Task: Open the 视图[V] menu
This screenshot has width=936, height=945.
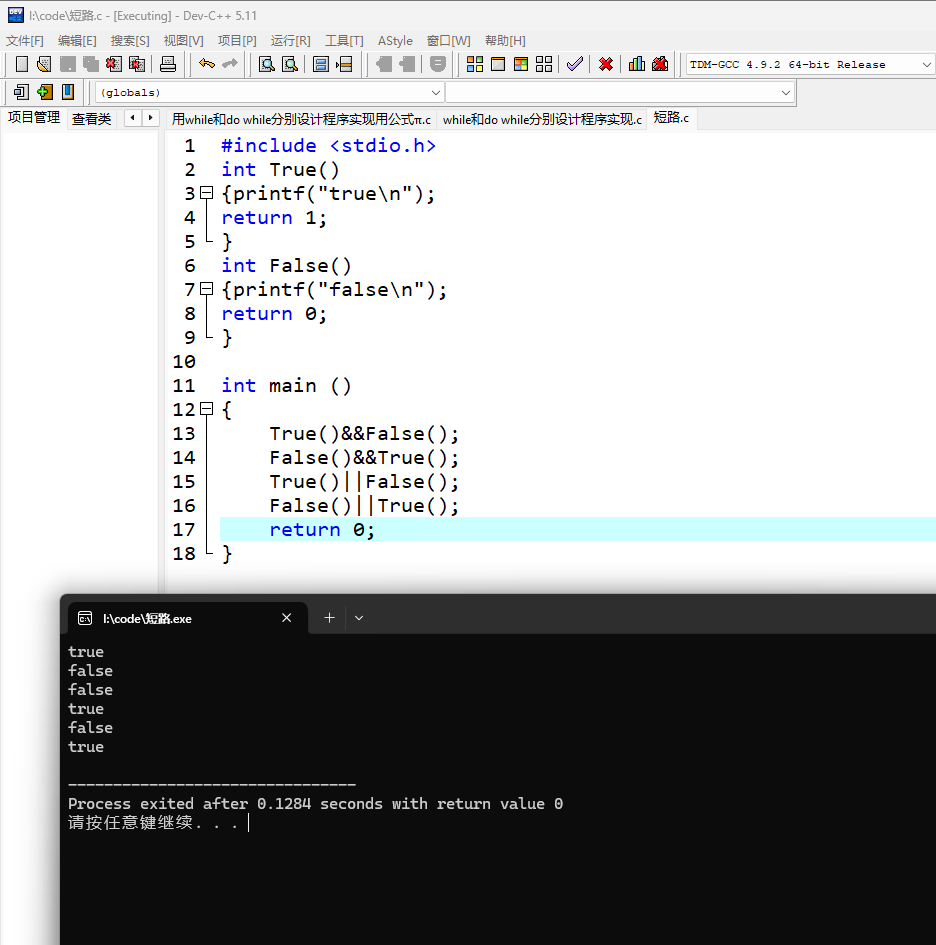Action: coord(184,41)
